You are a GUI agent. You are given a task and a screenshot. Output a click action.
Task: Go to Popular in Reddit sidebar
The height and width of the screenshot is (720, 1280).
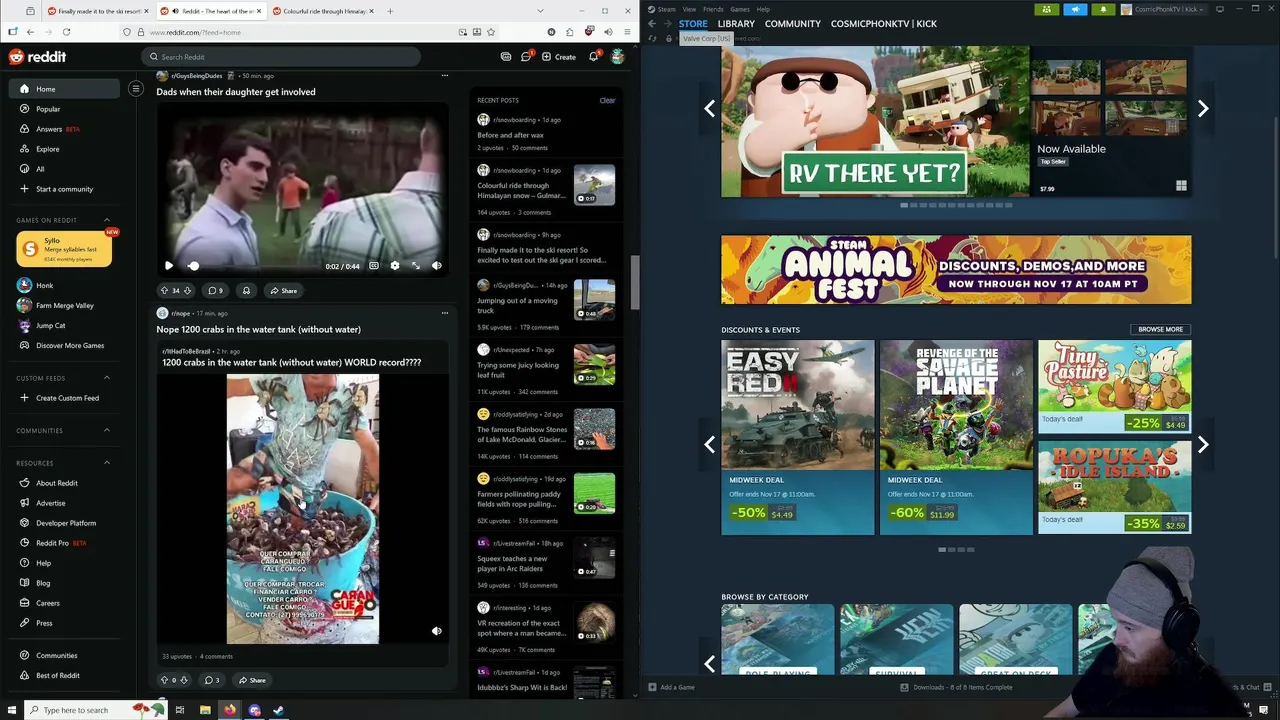pos(66,109)
